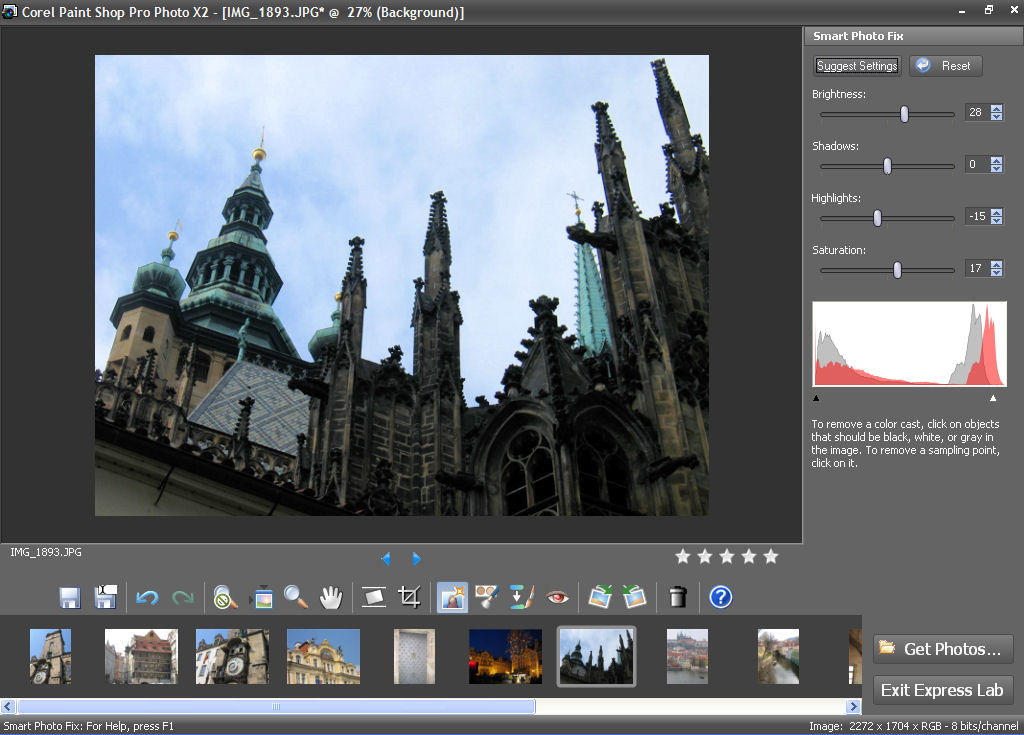
Task: Activate the Smart Photo Fix tool
Action: pyautogui.click(x=451, y=597)
